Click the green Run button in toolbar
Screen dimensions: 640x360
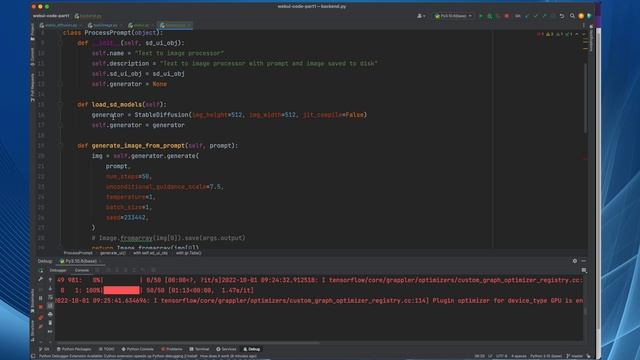pyautogui.click(x=481, y=16)
